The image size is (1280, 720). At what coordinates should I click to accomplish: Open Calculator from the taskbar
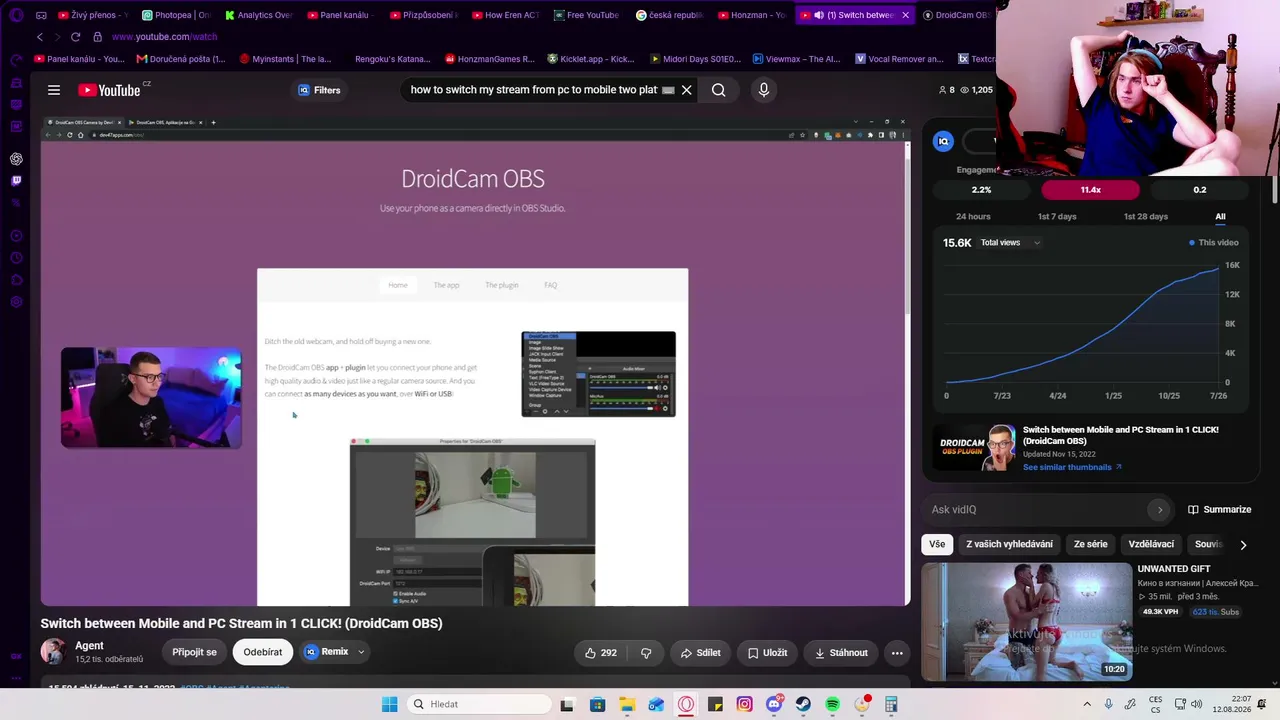tap(891, 704)
